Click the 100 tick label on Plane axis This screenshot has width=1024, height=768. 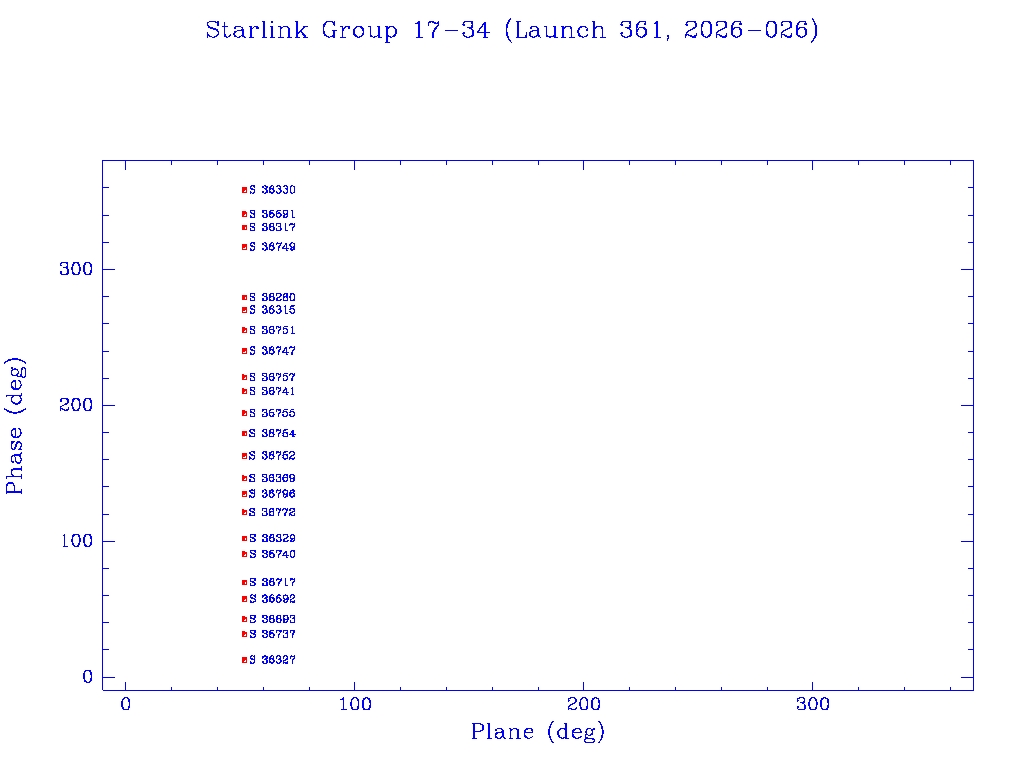[355, 705]
